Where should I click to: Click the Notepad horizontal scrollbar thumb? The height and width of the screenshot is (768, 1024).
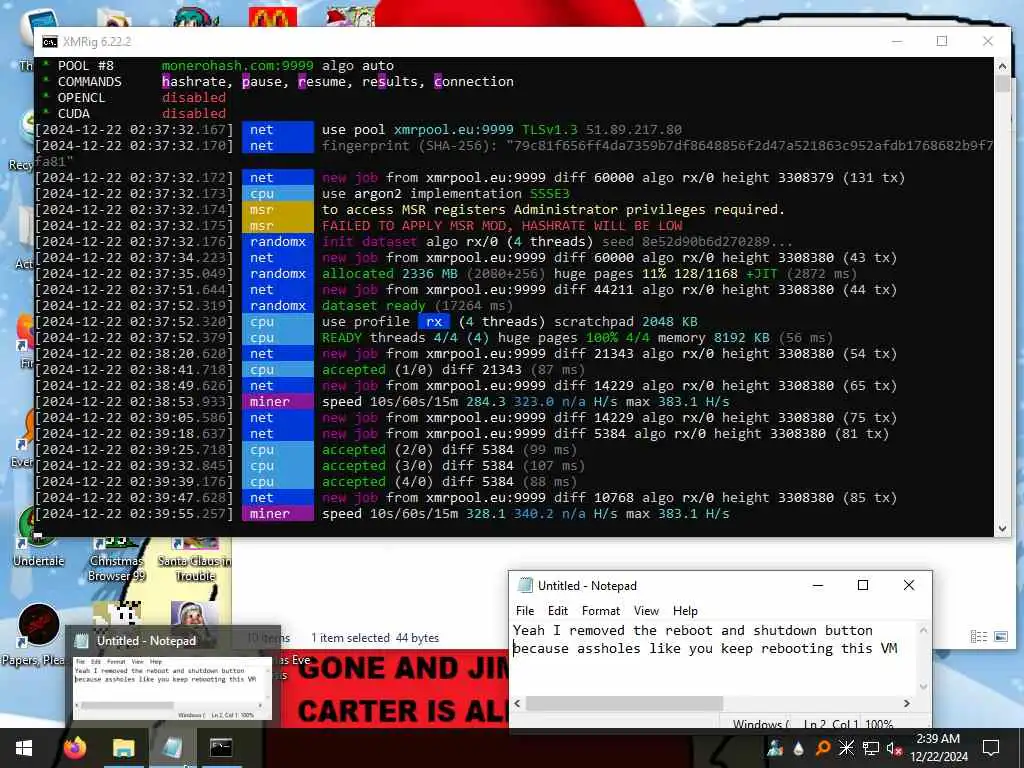[624, 703]
